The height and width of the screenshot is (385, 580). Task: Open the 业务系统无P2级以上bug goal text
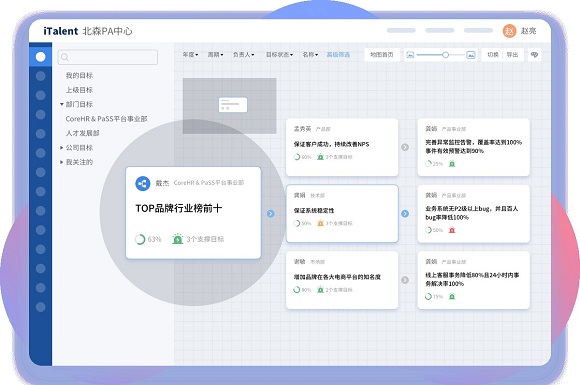(x=472, y=213)
